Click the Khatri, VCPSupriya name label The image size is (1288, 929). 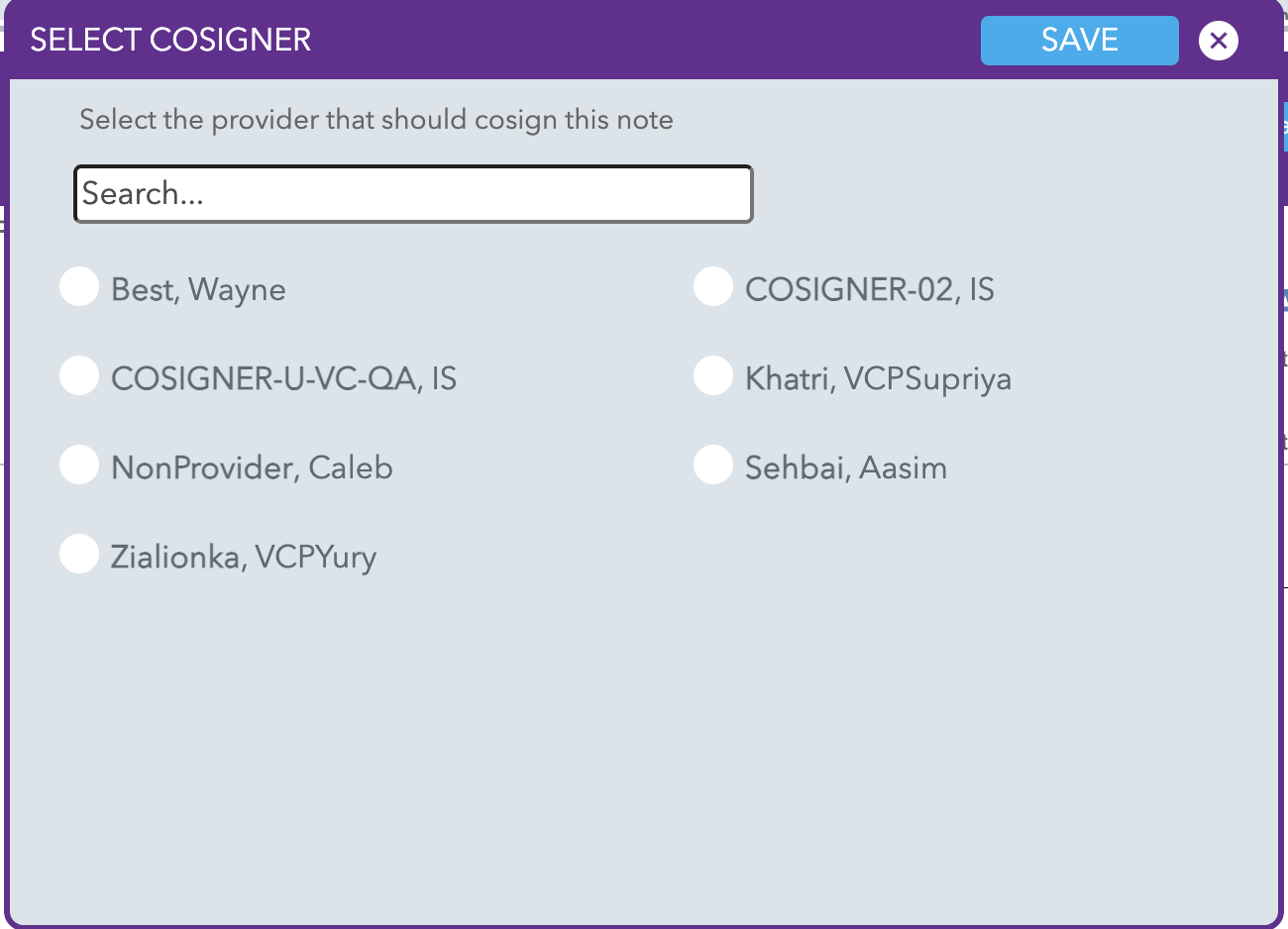(x=878, y=378)
